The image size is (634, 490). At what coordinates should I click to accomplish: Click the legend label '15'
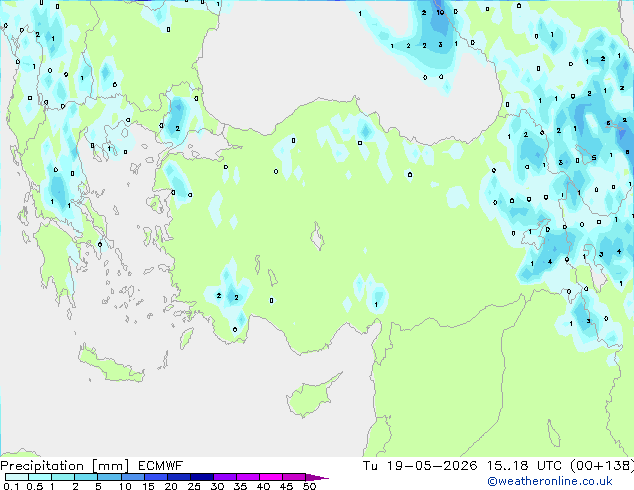[148, 486]
